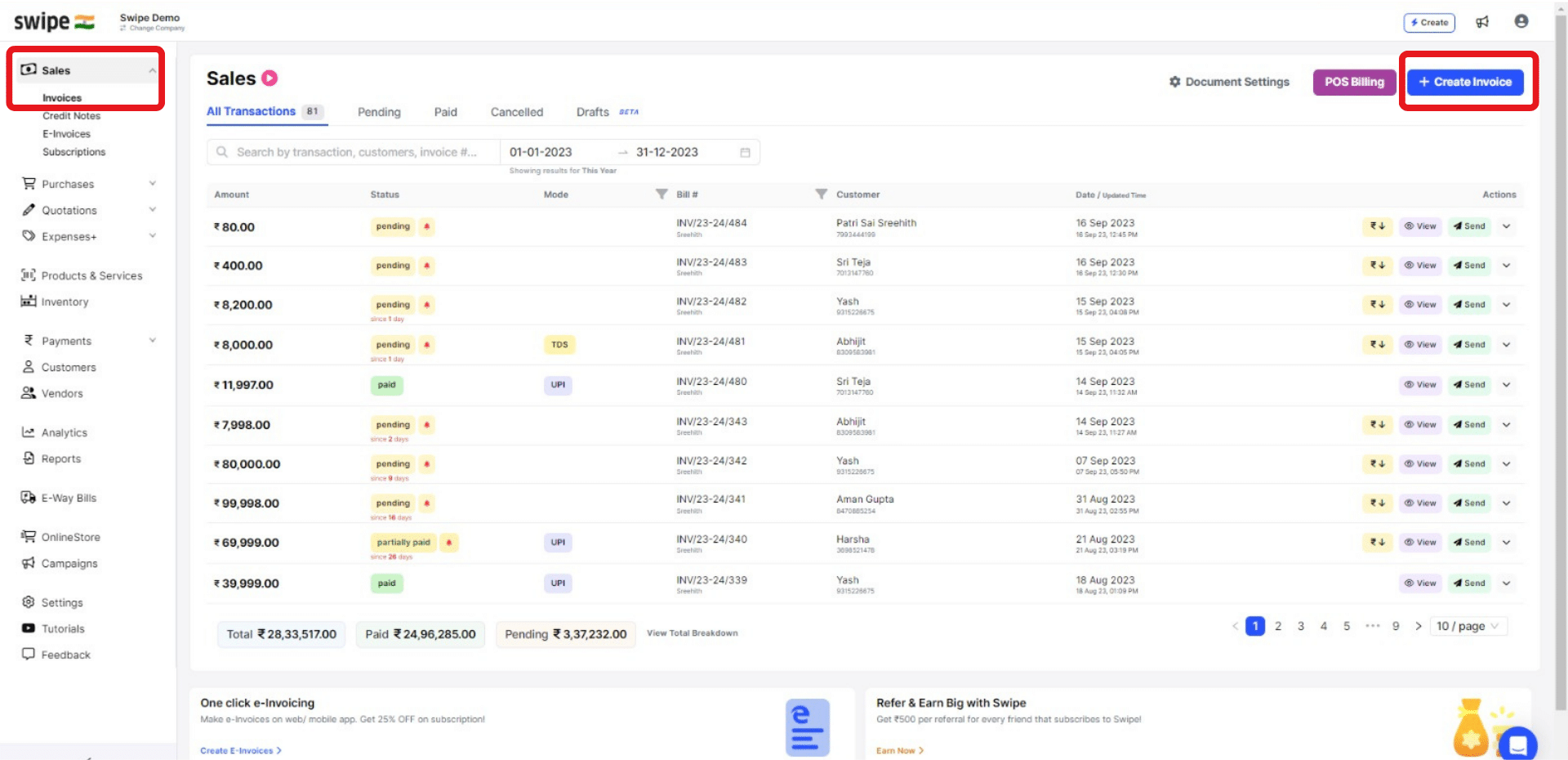Open the filter on the Customer column

[x=821, y=194]
